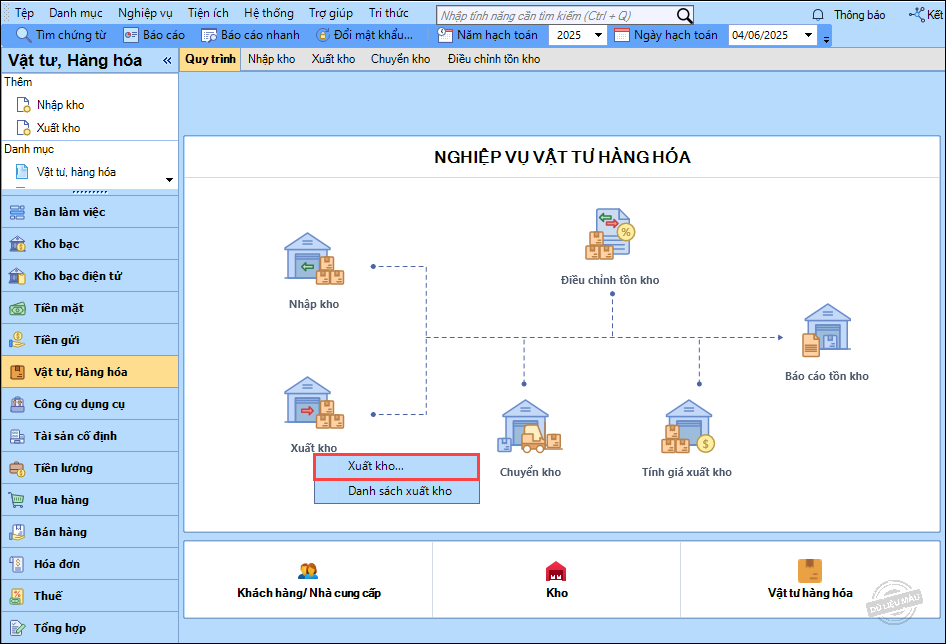Switch to the Quy trình tab
The width and height of the screenshot is (946, 644).
[x=210, y=59]
